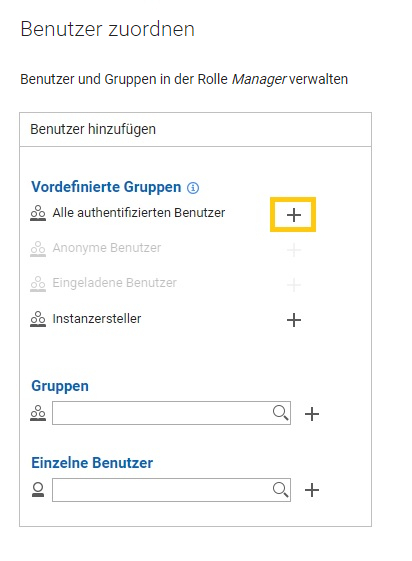Click magnifier icon in Einzelne Benutzer box
Viewport: 412px width, 561px height.
coord(280,489)
